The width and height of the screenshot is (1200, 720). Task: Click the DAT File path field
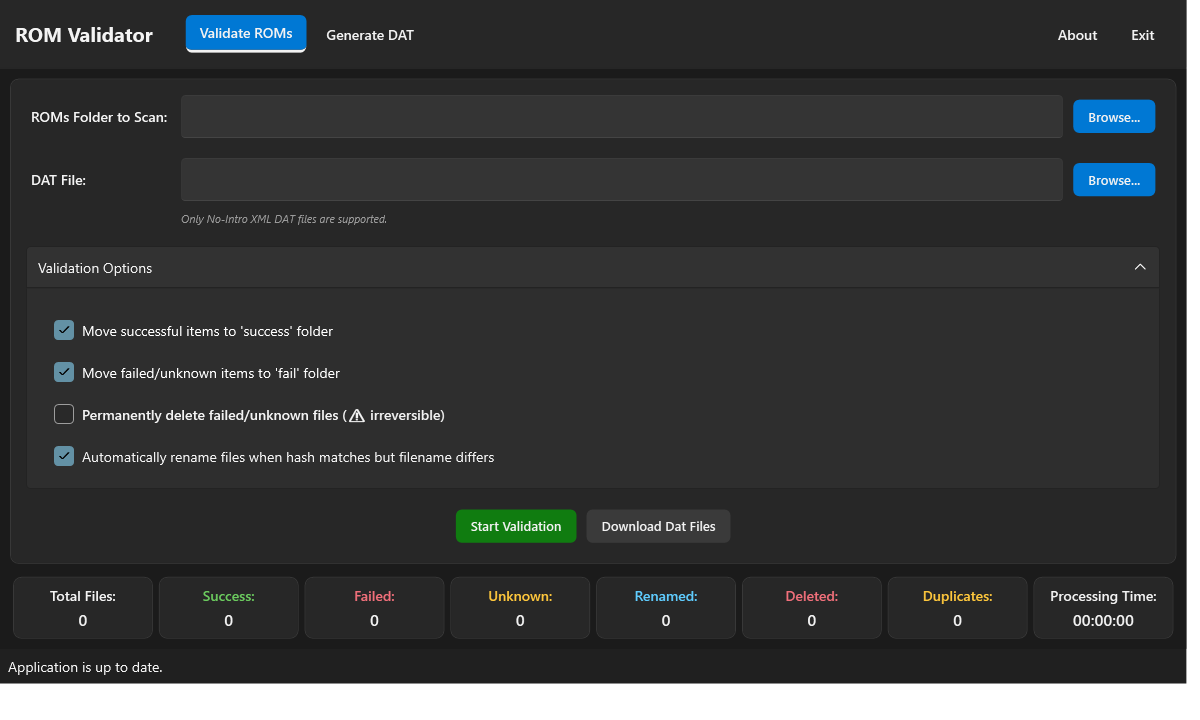621,180
